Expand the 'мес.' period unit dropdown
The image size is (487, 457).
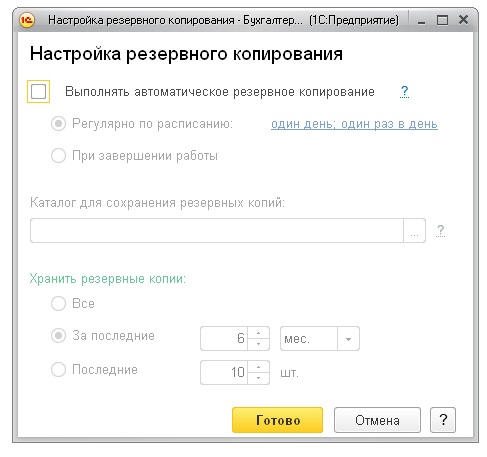pos(348,338)
